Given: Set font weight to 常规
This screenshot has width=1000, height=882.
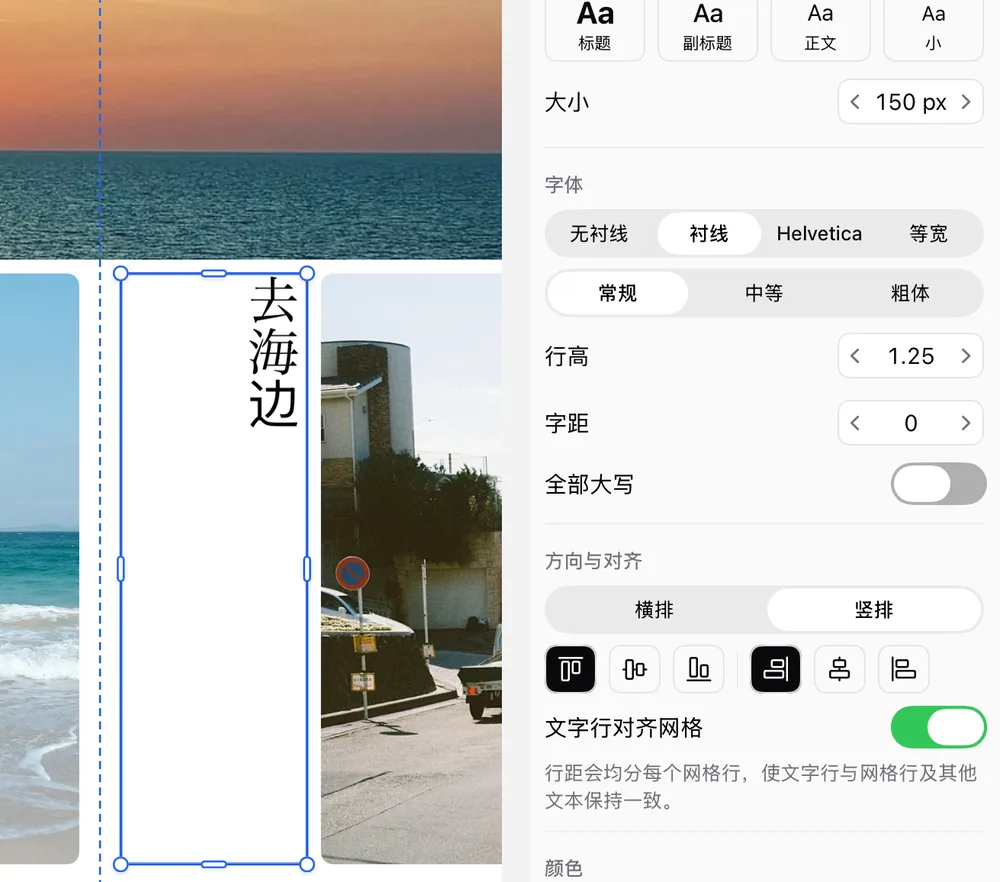Looking at the screenshot, I should pos(617,293).
